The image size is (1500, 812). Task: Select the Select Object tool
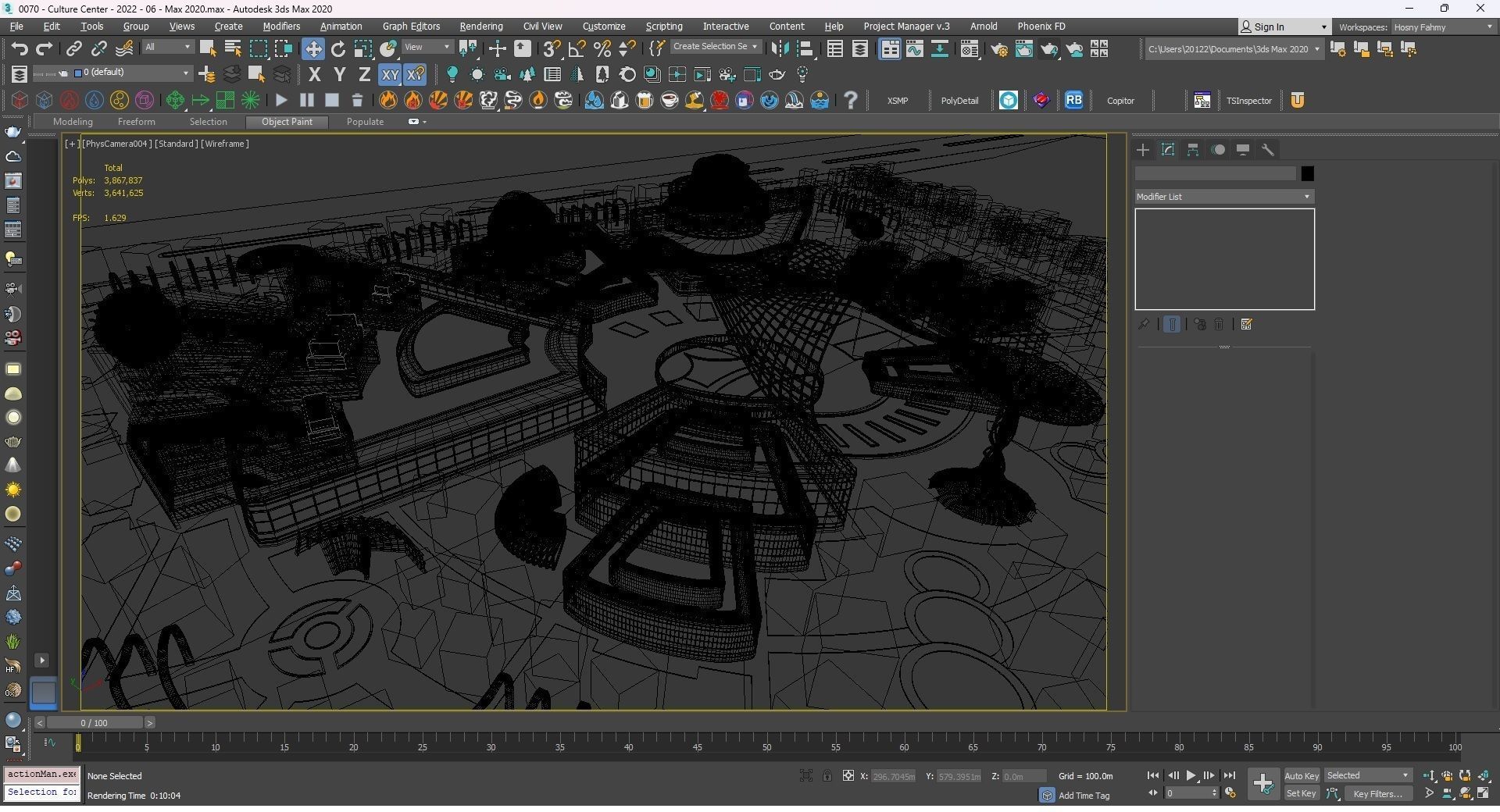pos(208,48)
